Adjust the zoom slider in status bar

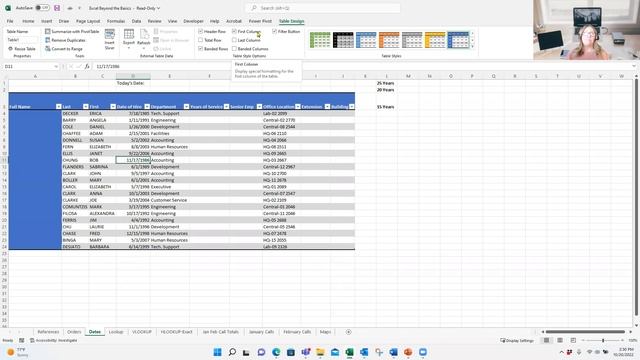[603, 340]
